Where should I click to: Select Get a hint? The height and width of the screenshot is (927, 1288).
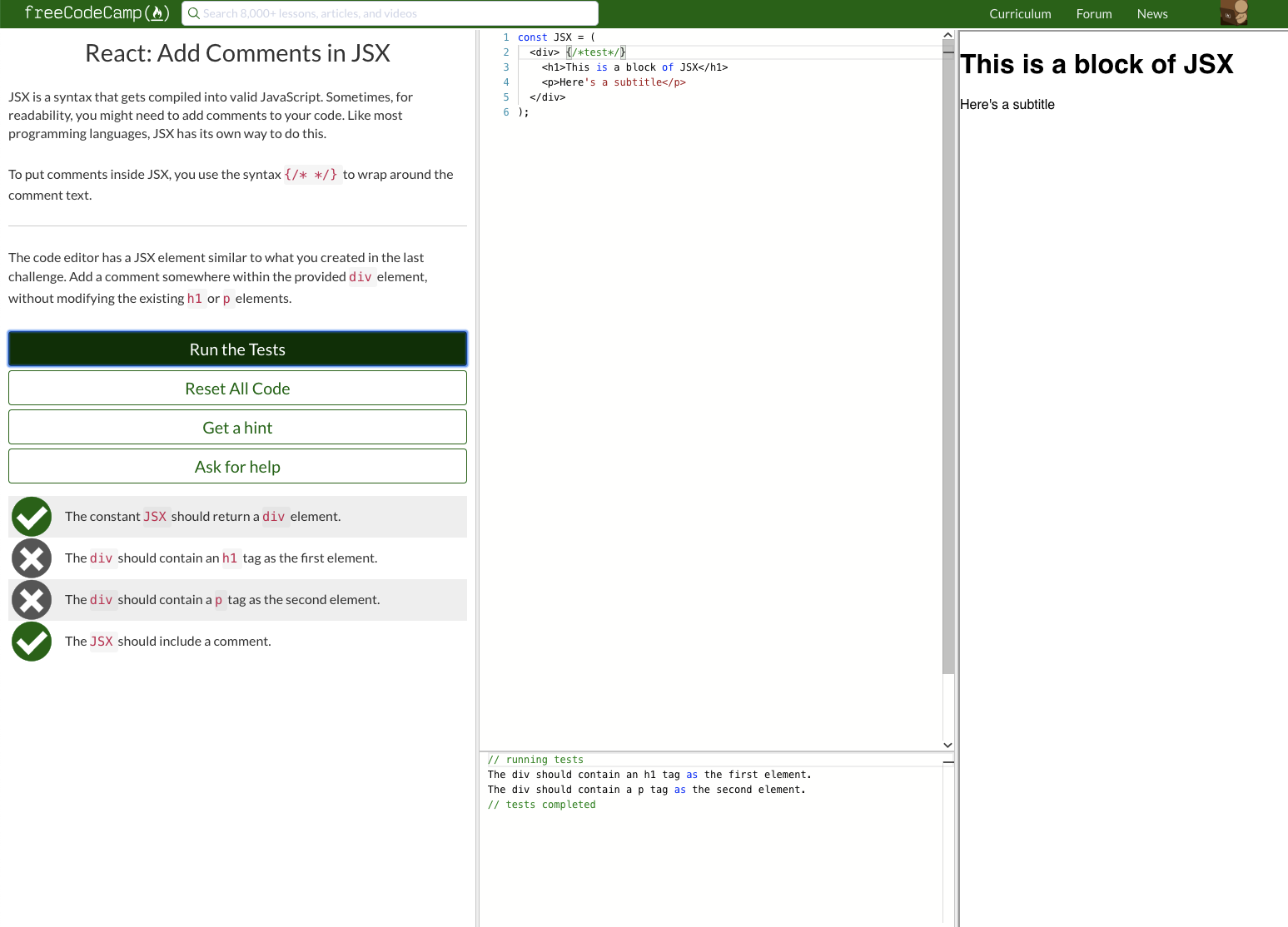point(237,427)
